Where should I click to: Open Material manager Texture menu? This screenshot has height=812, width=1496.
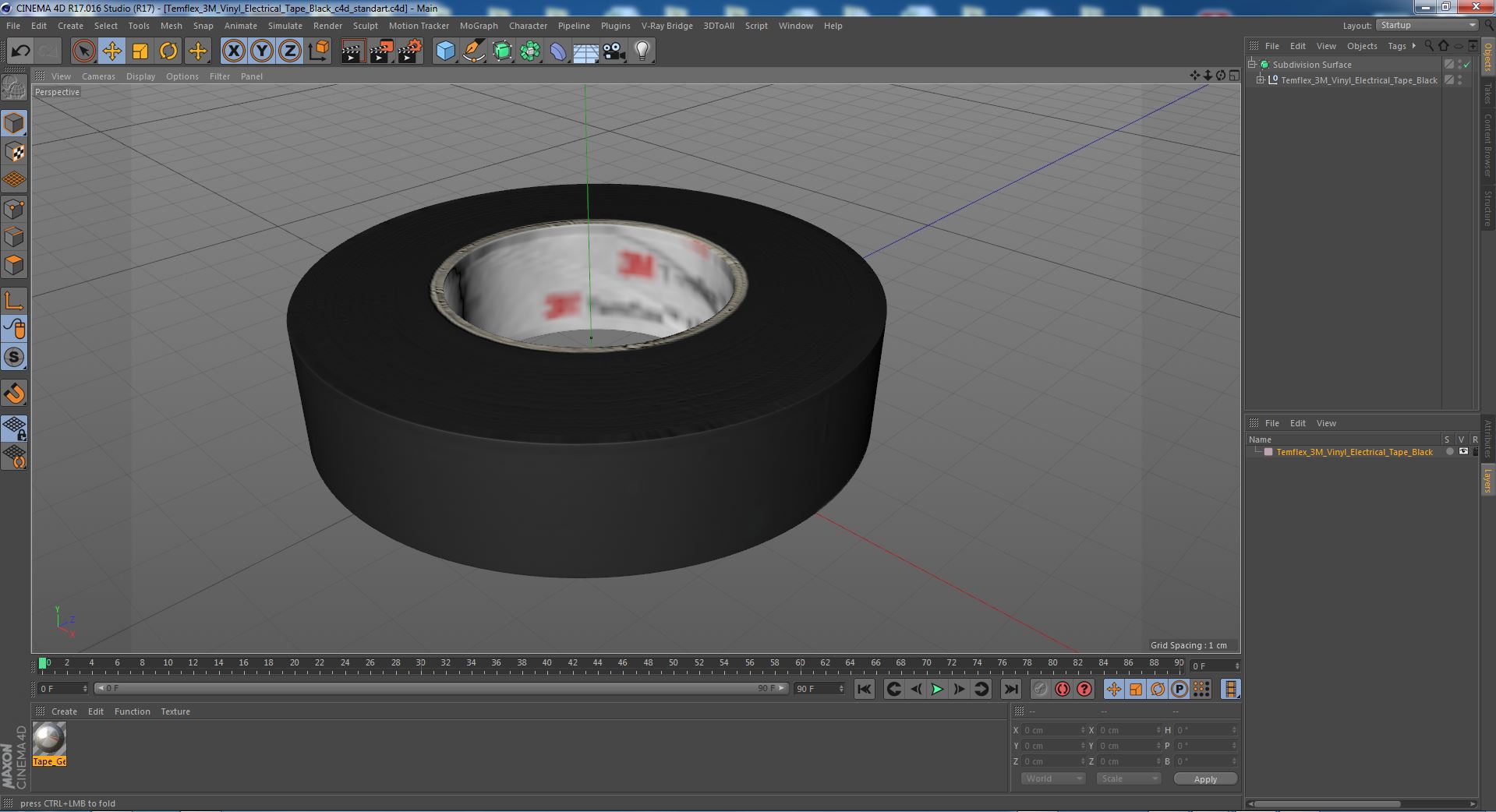pyautogui.click(x=175, y=711)
